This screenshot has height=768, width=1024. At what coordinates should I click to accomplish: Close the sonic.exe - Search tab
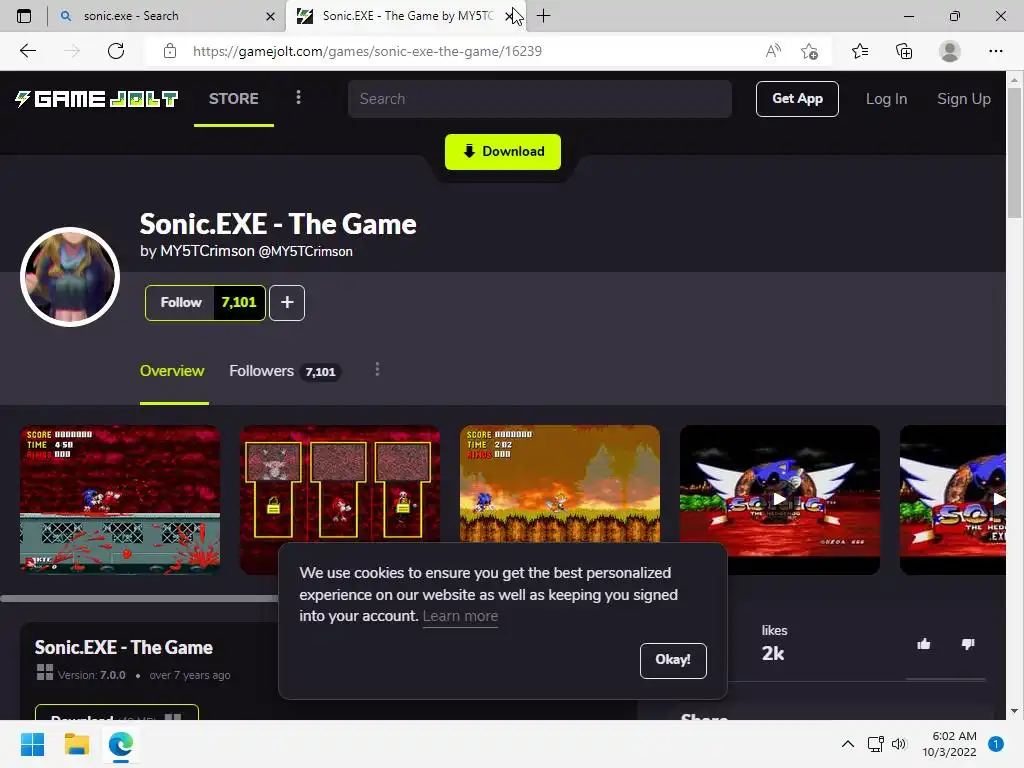[x=270, y=16]
